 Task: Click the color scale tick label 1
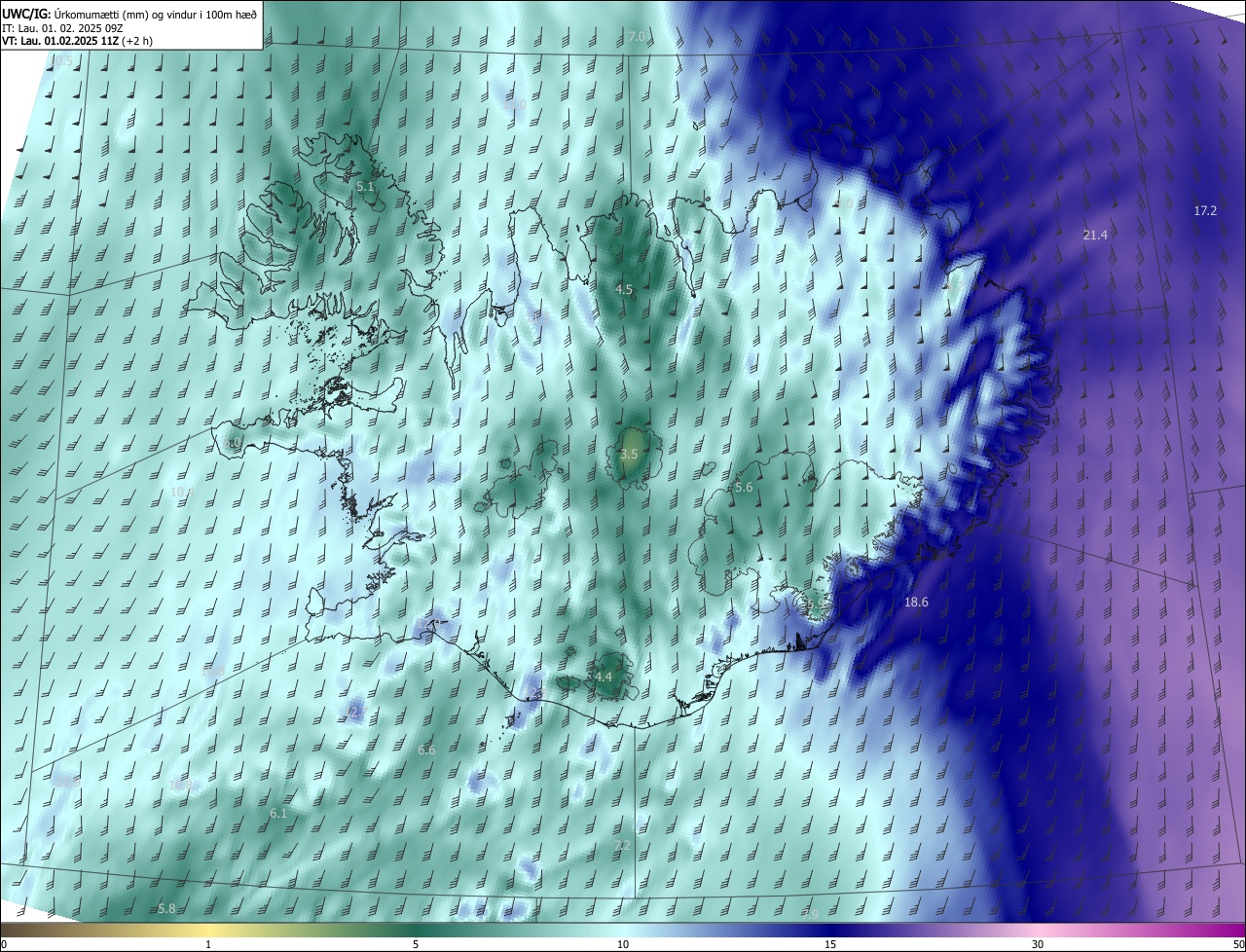click(x=208, y=944)
